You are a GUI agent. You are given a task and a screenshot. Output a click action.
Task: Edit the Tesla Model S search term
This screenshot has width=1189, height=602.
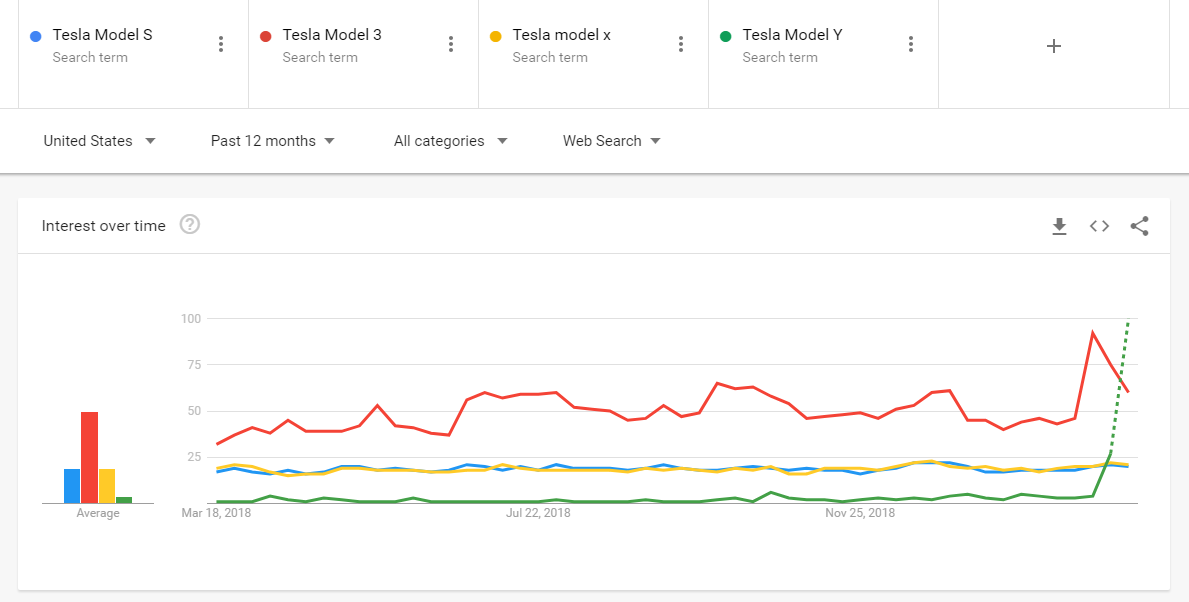tap(102, 35)
